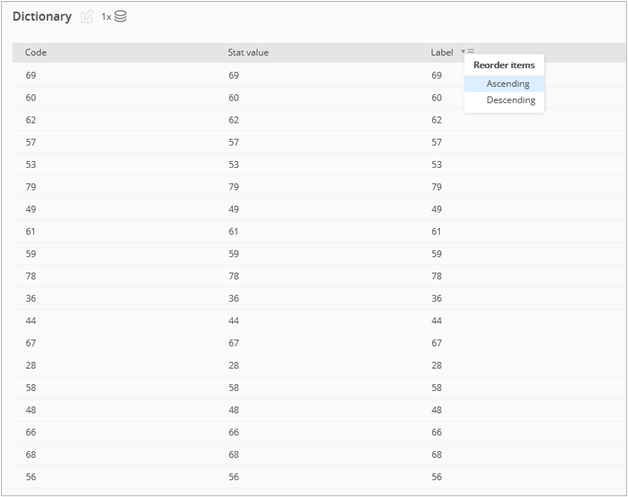Viewport: 628px width, 497px height.
Task: Click Stat value cell showing 56
Action: (233, 477)
